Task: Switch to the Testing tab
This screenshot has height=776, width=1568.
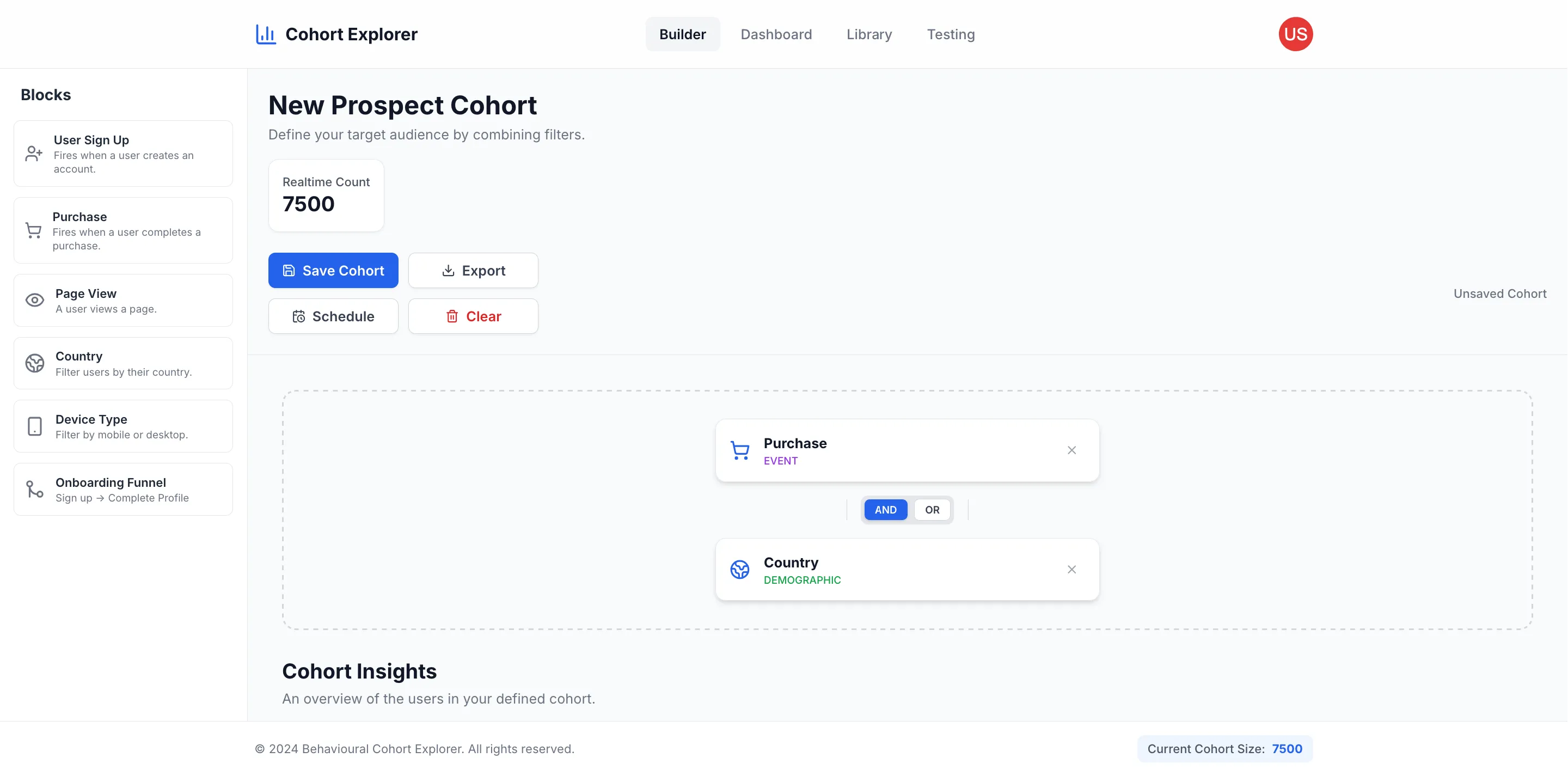Action: tap(950, 34)
